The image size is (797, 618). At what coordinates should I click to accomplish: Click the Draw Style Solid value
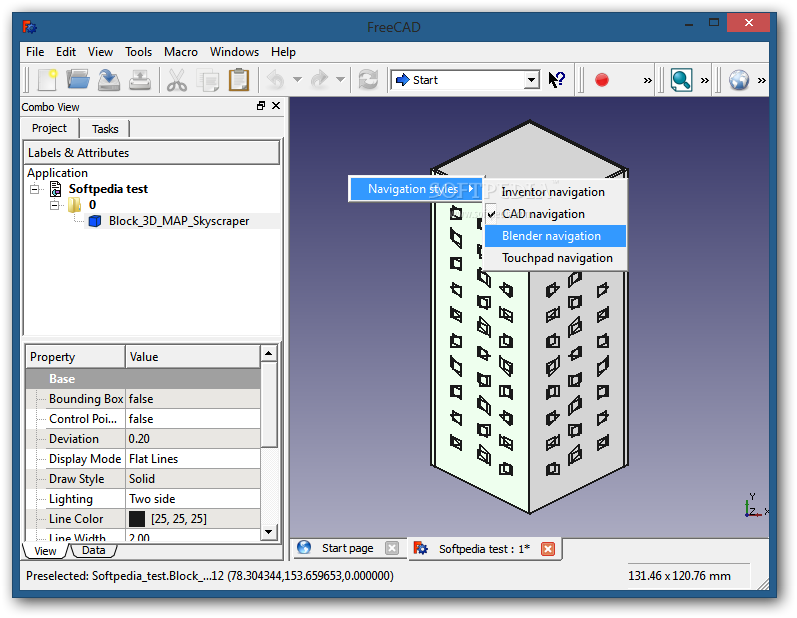pos(193,479)
